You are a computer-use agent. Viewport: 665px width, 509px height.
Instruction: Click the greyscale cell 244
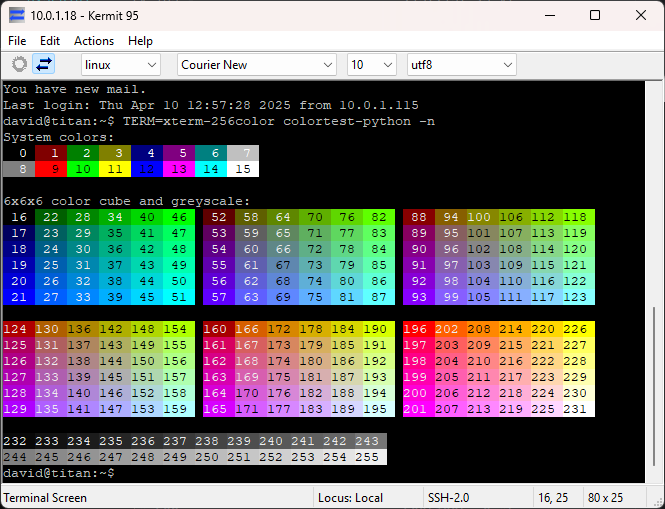click(19, 457)
